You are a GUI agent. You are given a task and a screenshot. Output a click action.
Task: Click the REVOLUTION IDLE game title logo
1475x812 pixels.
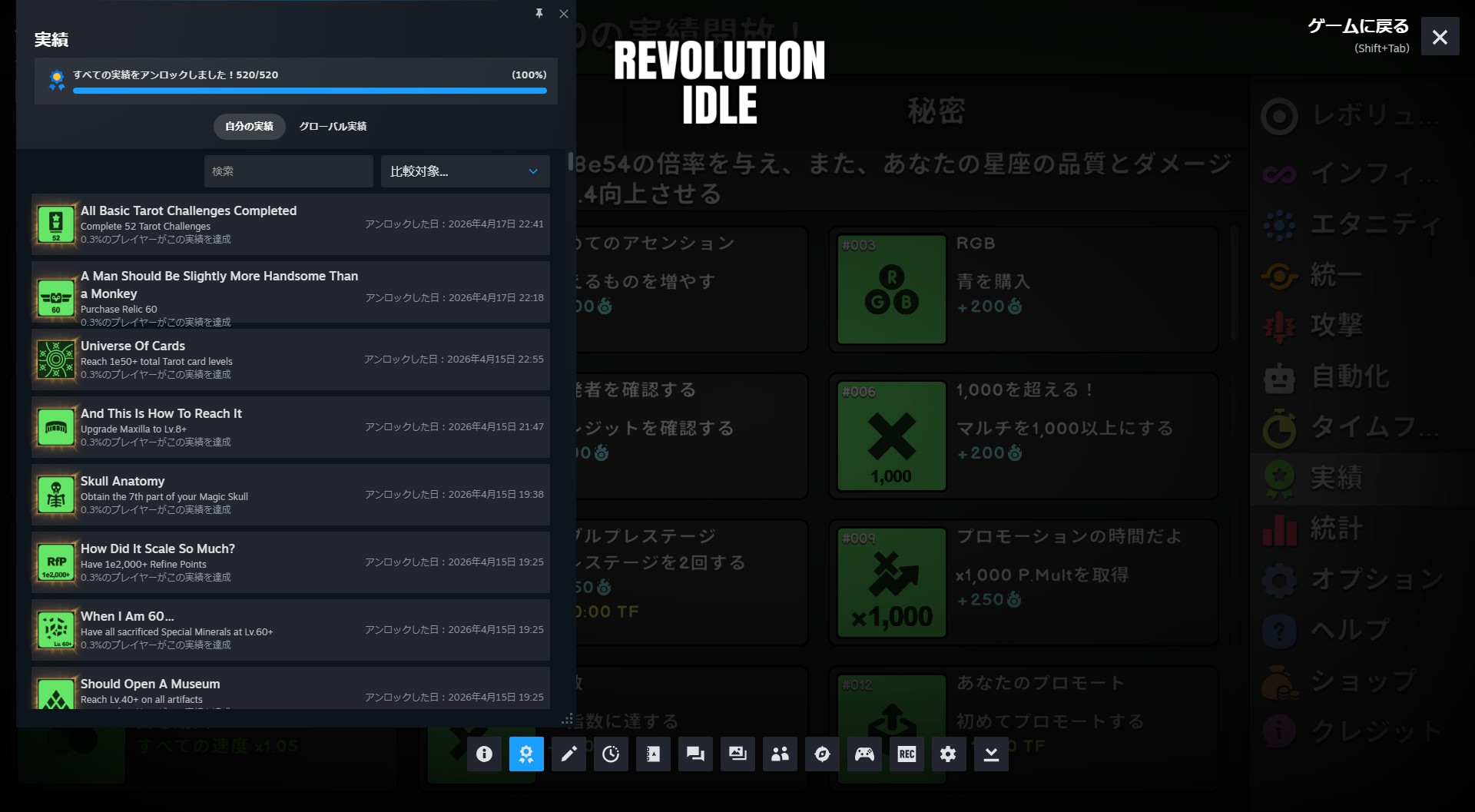coord(720,83)
